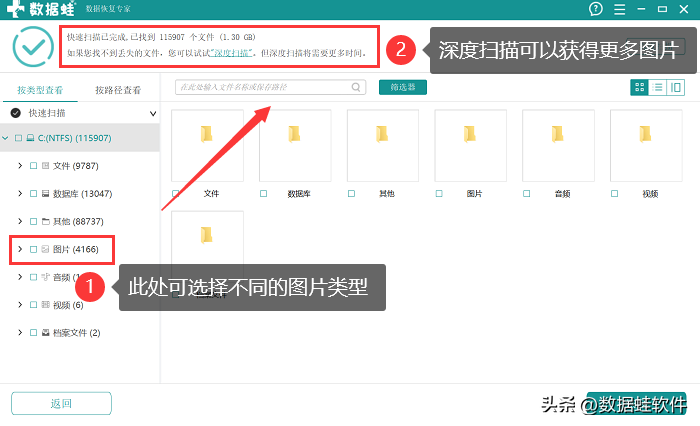Image resolution: width=700 pixels, height=426 pixels.
Task: Open the 数据库 folder thumbnail
Action: tap(295, 146)
